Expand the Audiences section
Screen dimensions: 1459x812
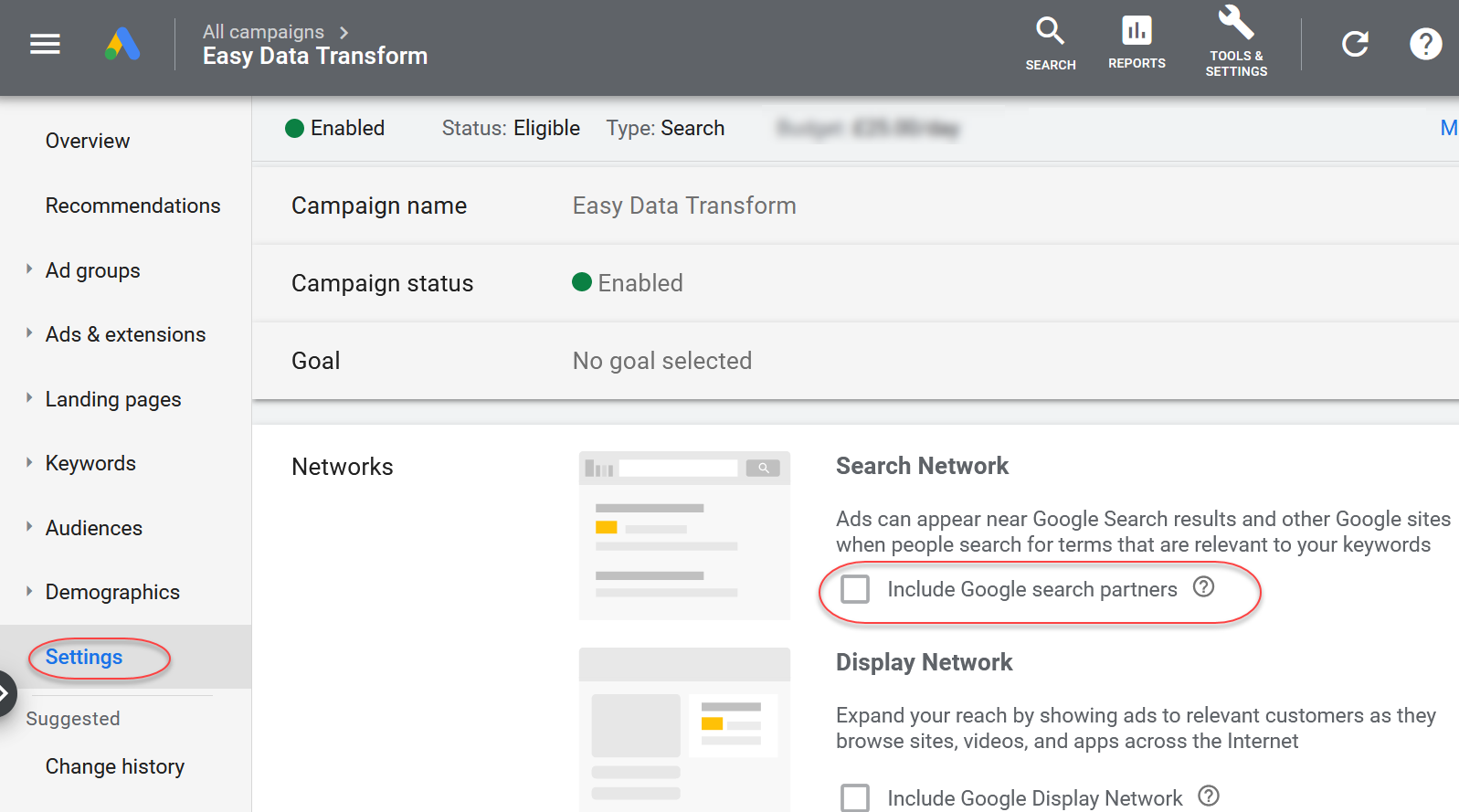(x=29, y=527)
